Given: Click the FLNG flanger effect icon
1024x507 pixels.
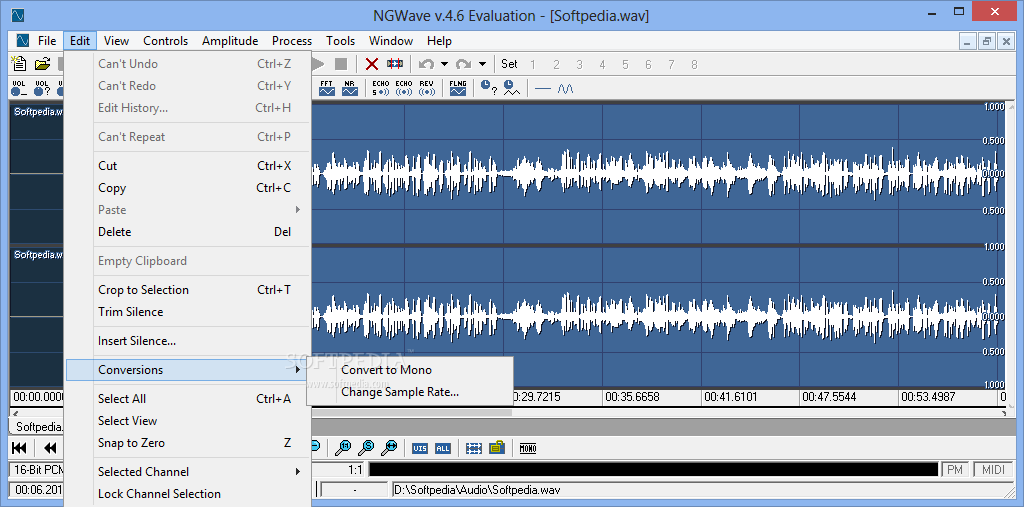Looking at the screenshot, I should (458, 88).
